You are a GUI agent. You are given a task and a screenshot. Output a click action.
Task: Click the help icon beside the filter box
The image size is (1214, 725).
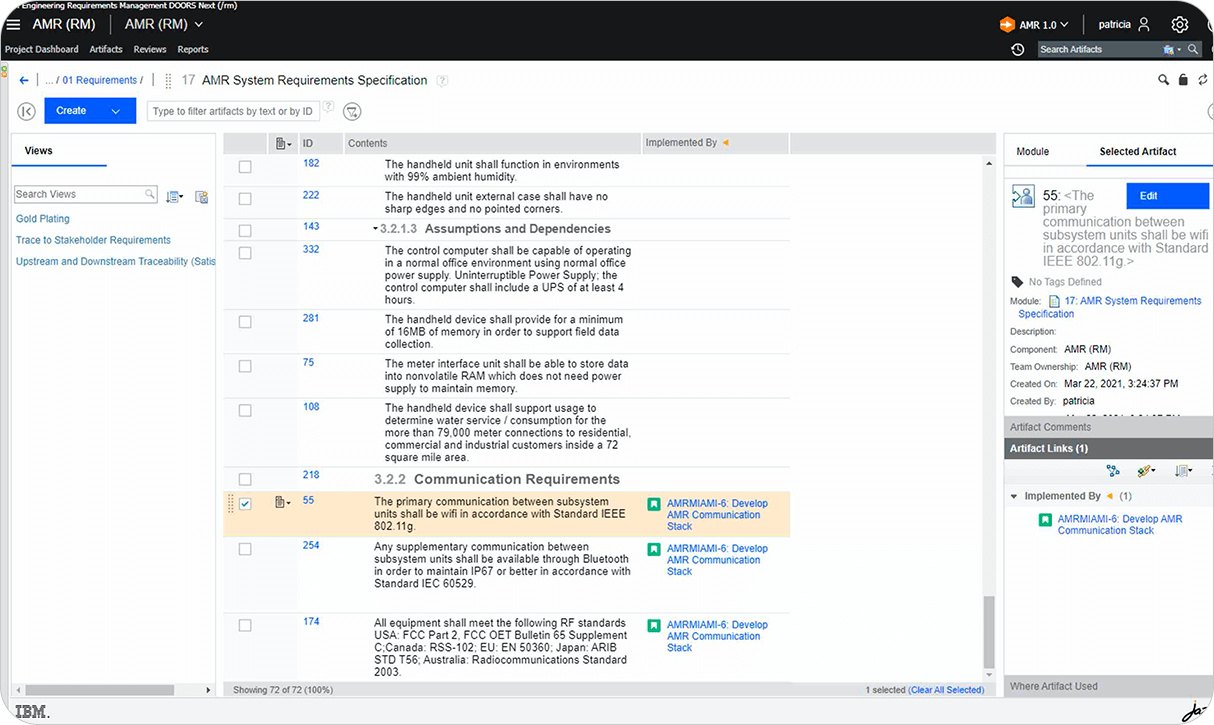point(328,107)
